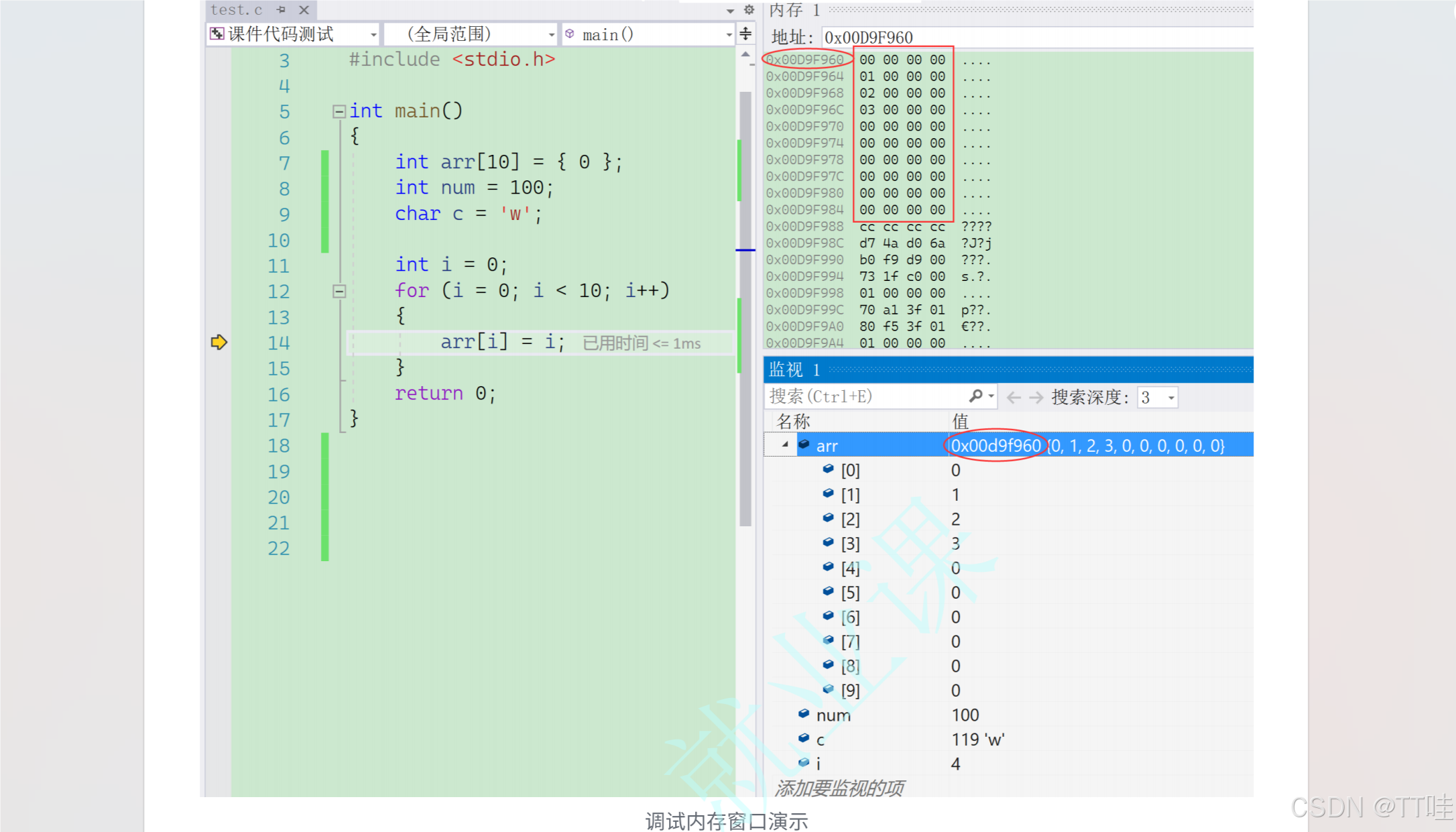Select the 监视 1 panel title

(795, 369)
